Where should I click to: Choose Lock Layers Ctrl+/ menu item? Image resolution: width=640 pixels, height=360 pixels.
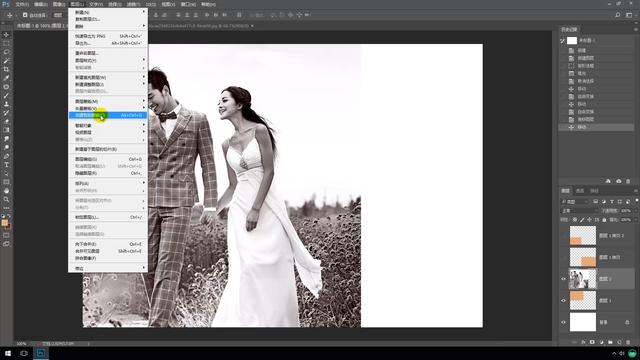[108, 217]
